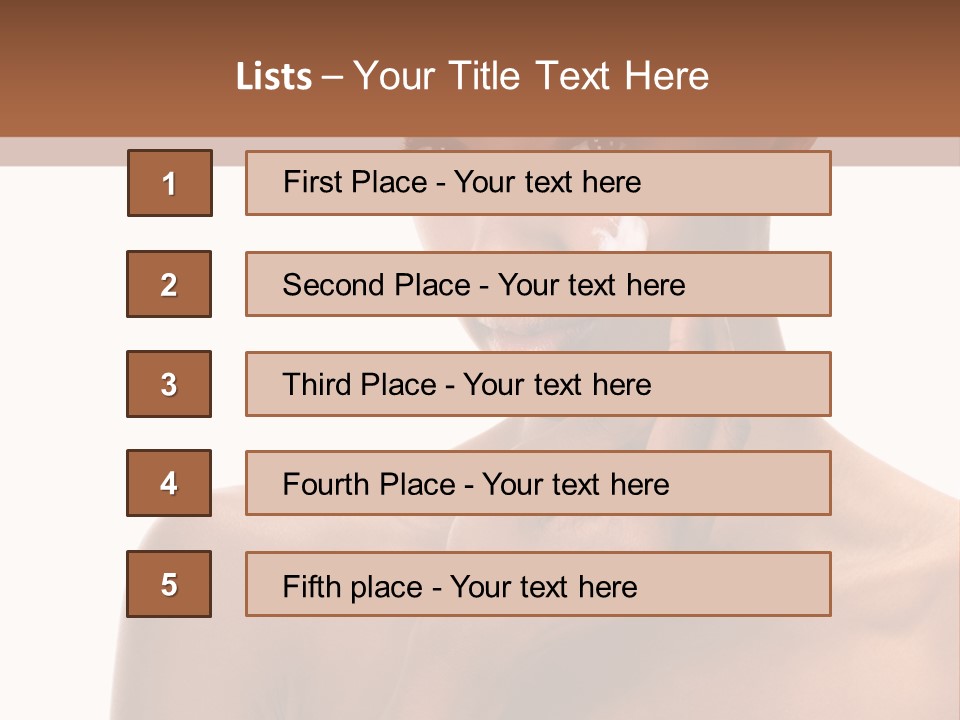Click the word "Third" in the third item
Viewport: 960px width, 720px height.
[318, 385]
